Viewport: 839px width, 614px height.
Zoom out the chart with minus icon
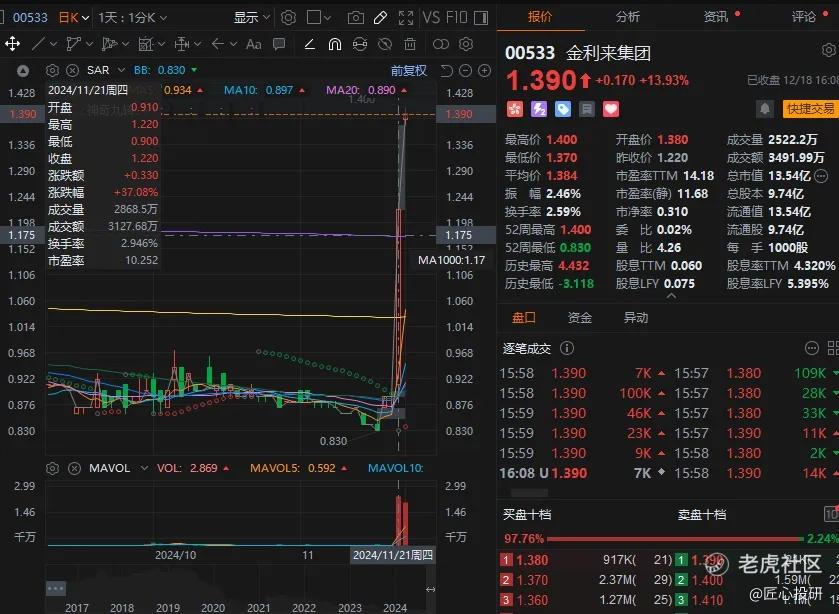coord(466,71)
